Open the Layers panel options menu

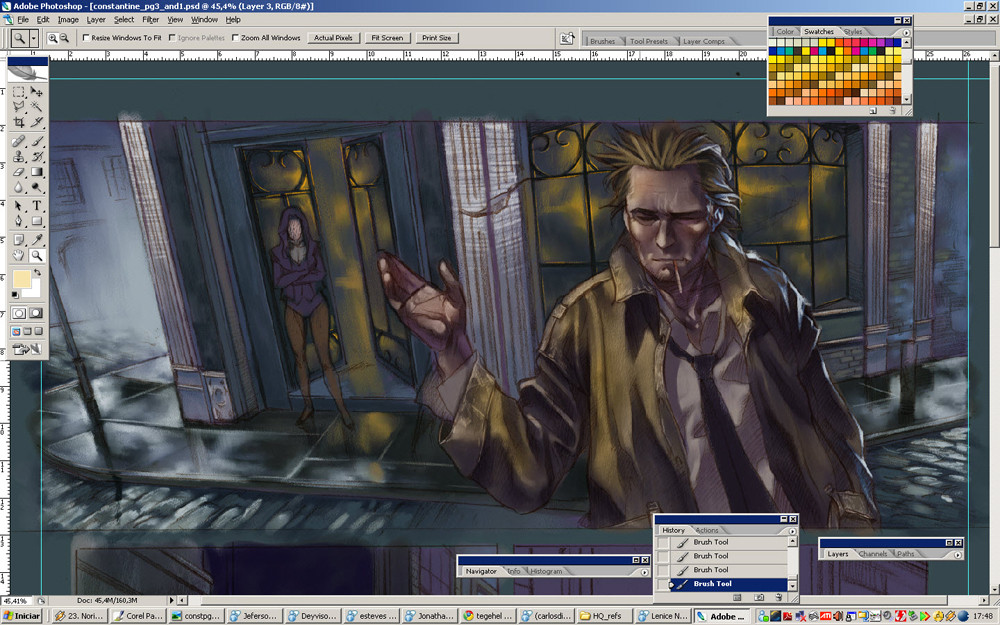pyautogui.click(x=957, y=555)
